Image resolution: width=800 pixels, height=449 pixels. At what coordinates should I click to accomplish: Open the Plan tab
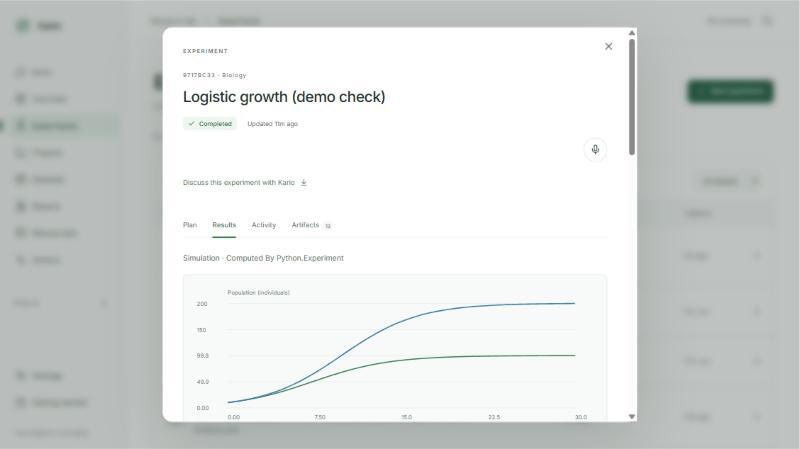[x=190, y=225]
